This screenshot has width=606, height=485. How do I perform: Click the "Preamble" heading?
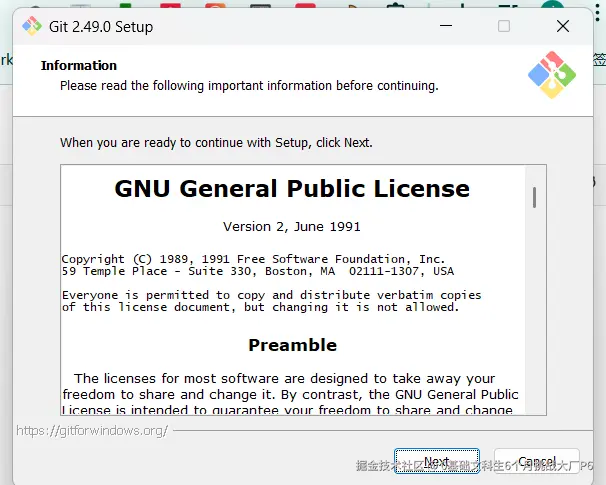point(293,345)
